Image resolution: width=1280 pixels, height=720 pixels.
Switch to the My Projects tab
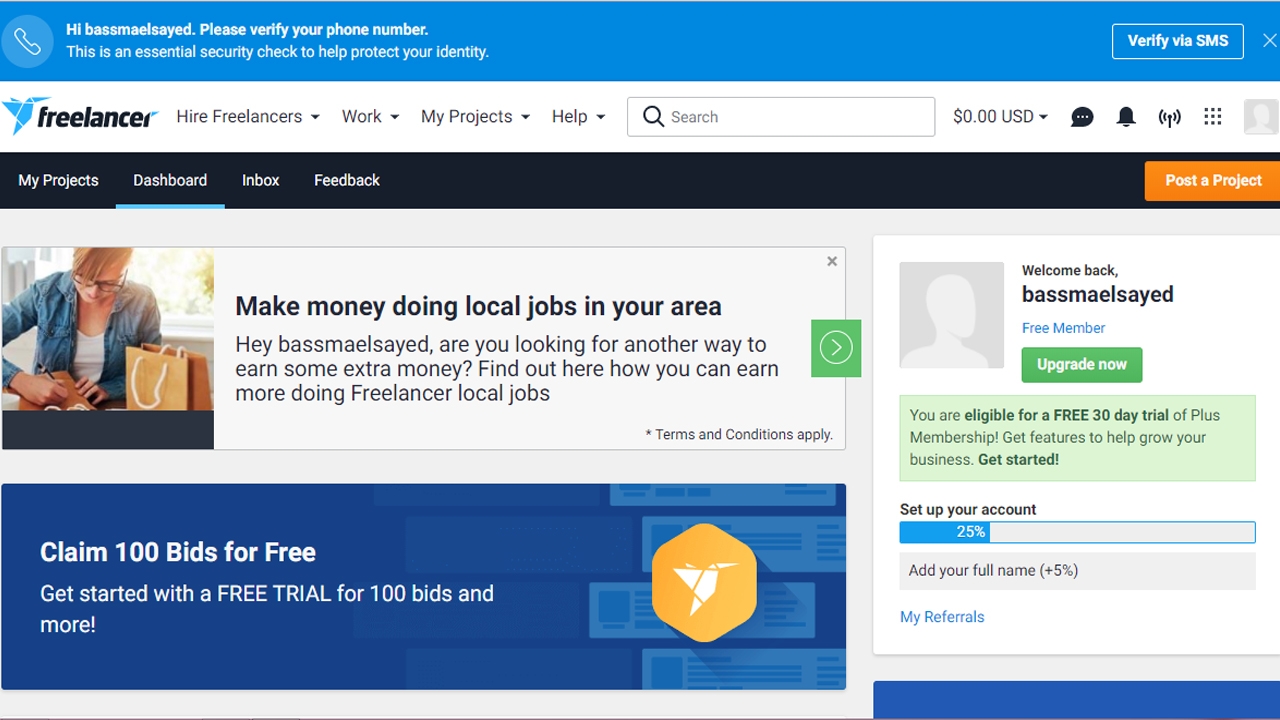click(58, 181)
